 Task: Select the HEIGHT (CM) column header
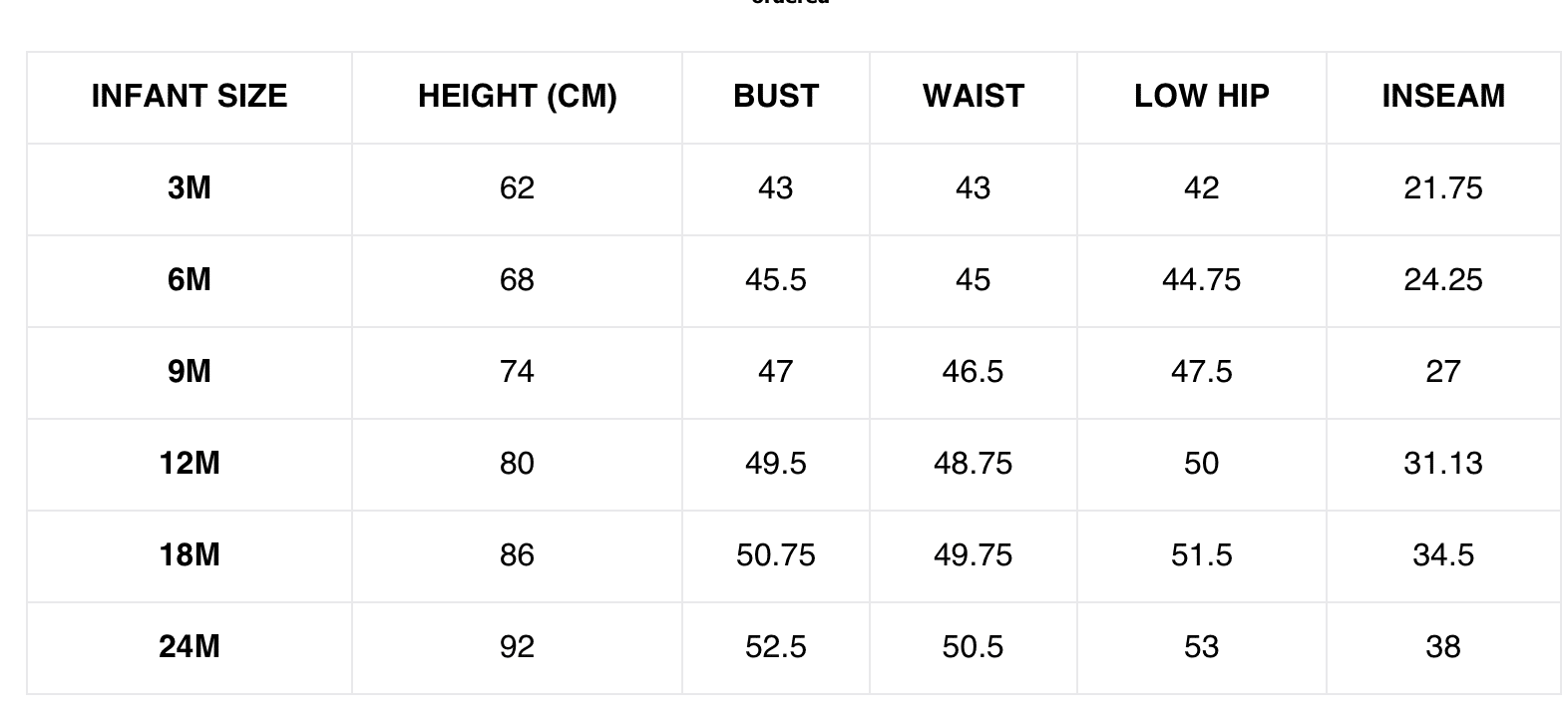coord(517,97)
